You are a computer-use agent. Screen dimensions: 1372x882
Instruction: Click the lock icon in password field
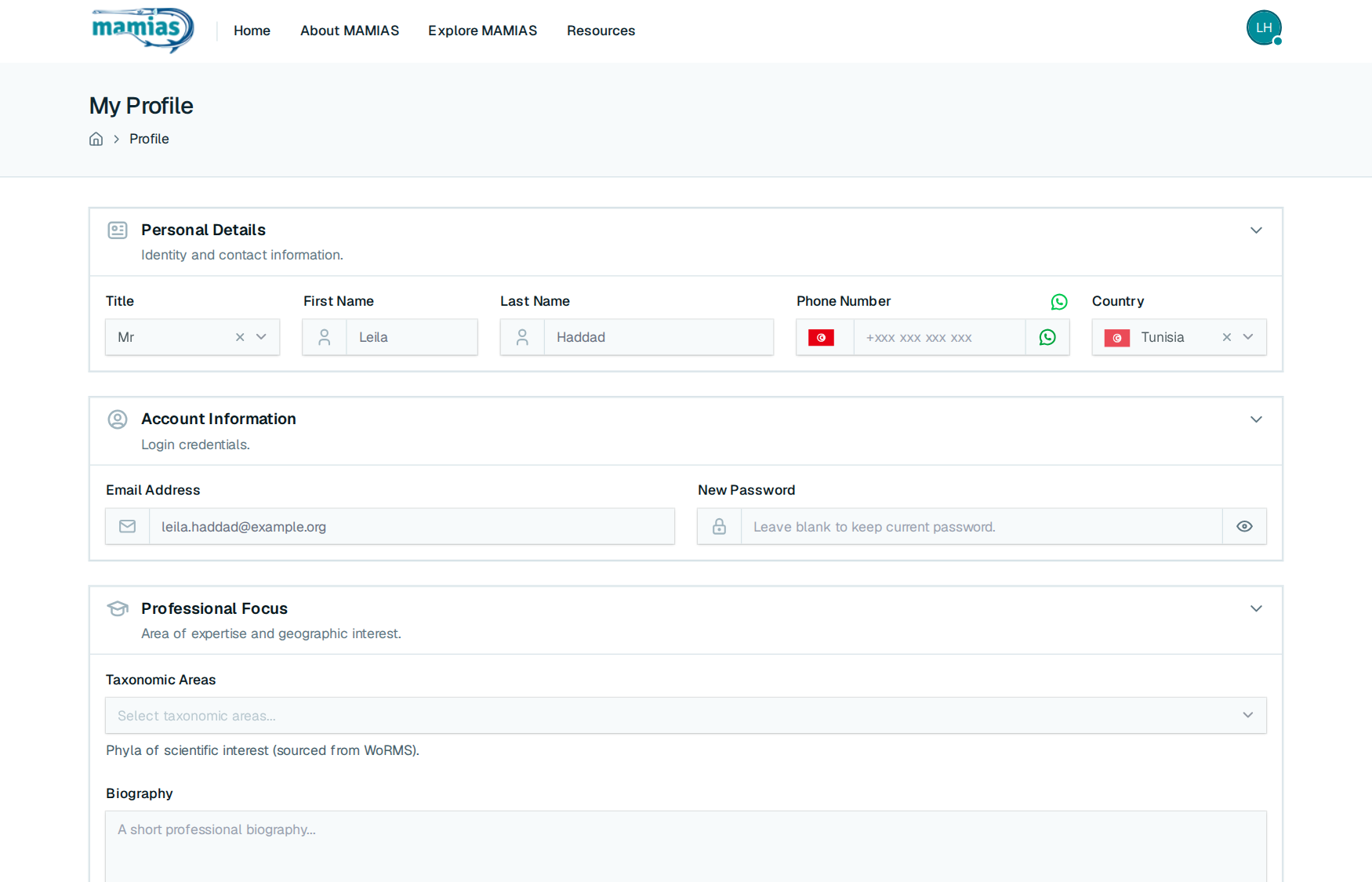pyautogui.click(x=719, y=527)
